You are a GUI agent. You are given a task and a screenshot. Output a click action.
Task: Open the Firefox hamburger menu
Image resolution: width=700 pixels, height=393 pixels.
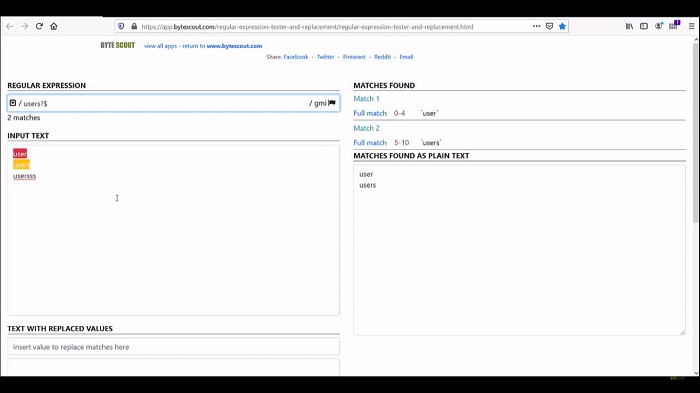[x=691, y=26]
